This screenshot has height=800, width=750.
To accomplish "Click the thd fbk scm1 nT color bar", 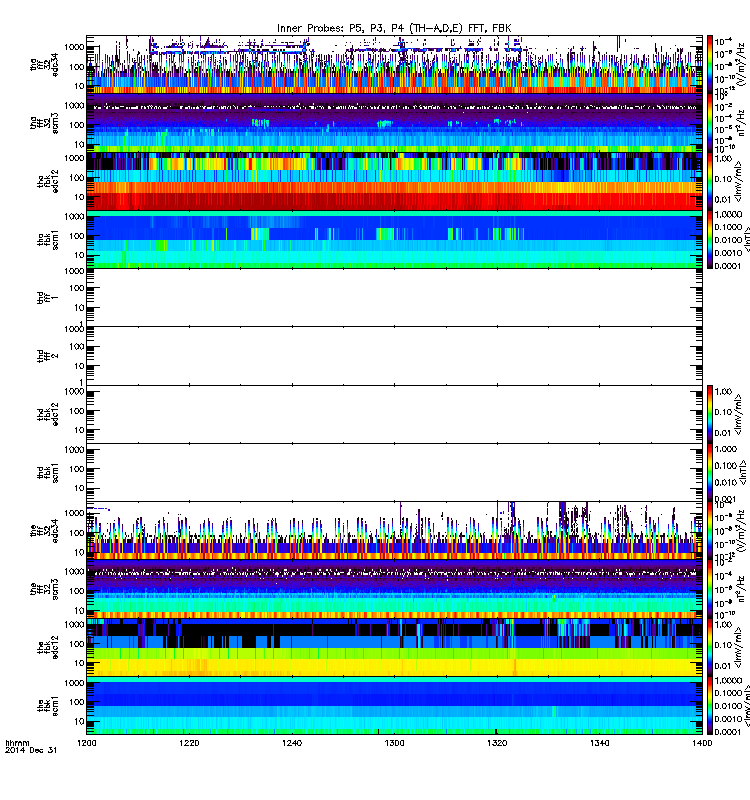I will 710,472.
